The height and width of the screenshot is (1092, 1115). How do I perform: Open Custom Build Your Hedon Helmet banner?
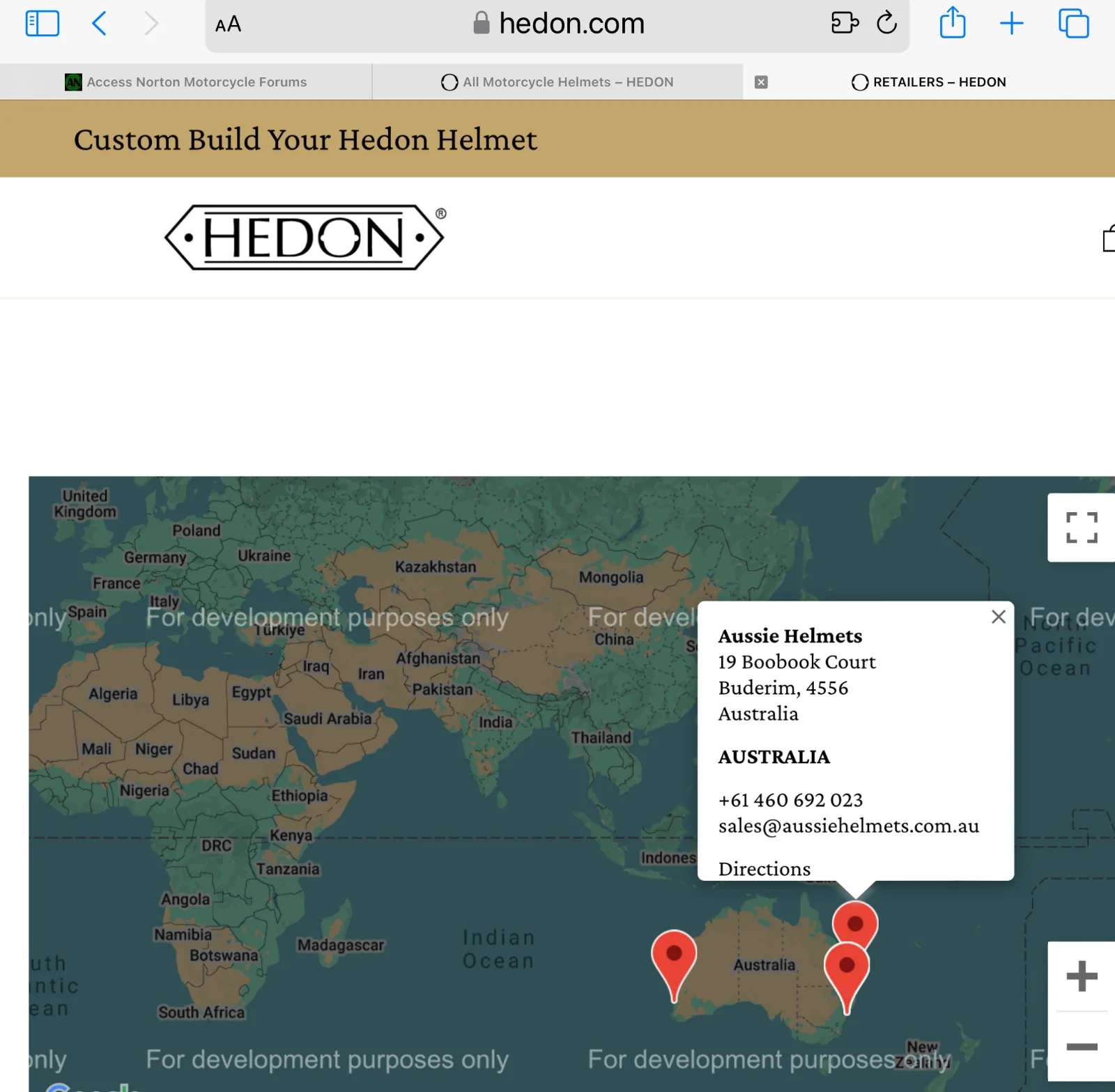tap(305, 139)
